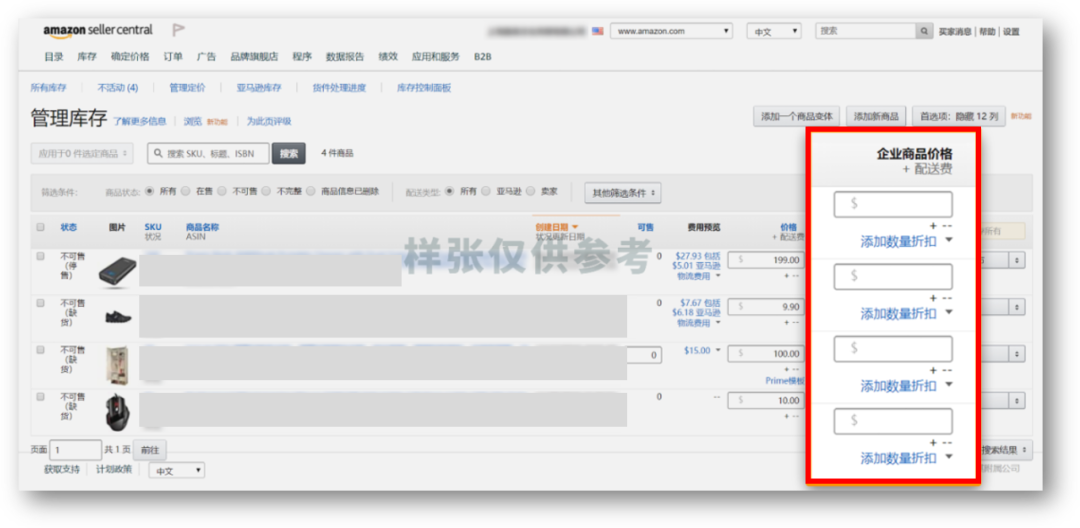Image resolution: width=1080 pixels, height=528 pixels.
Task: Select the 在售 product status radio button
Action: tap(187, 191)
